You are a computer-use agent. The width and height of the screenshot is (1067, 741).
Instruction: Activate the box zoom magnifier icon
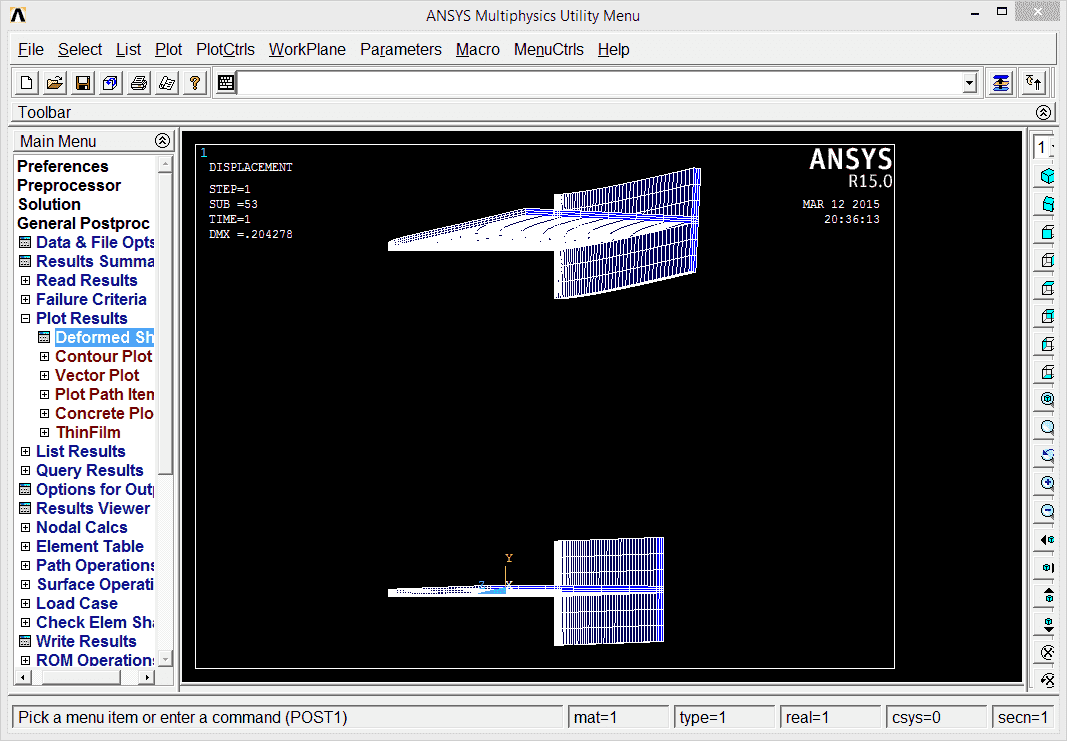coord(1047,427)
